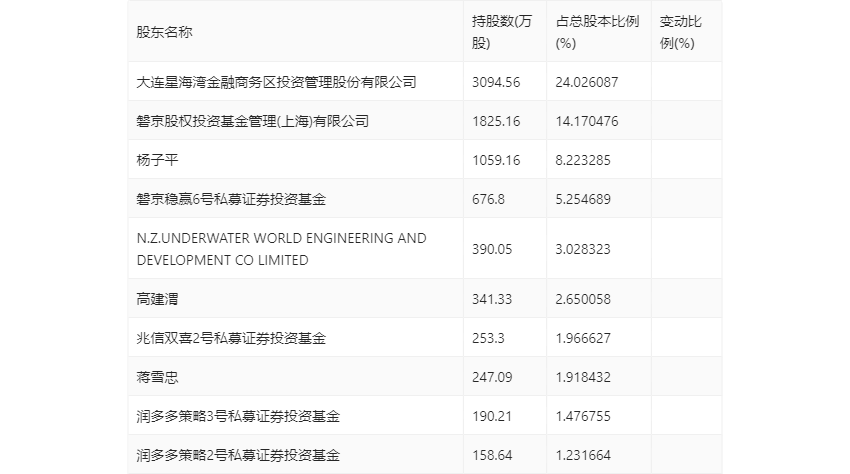Select the 占总股本比例(%) column header
The image size is (850, 474).
(597, 32)
